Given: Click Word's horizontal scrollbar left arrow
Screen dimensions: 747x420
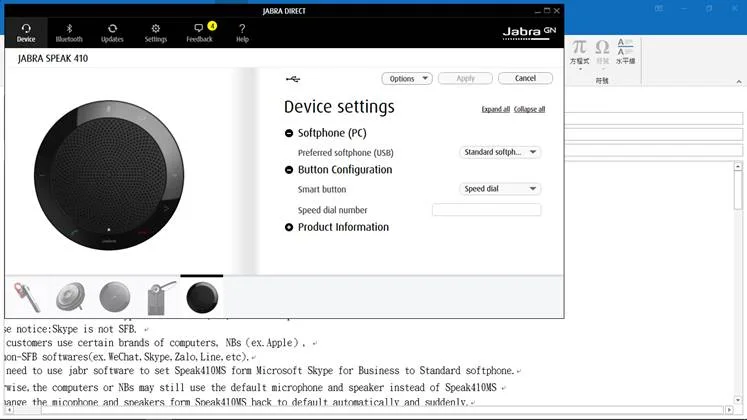Looking at the screenshot, I should click(10, 410).
